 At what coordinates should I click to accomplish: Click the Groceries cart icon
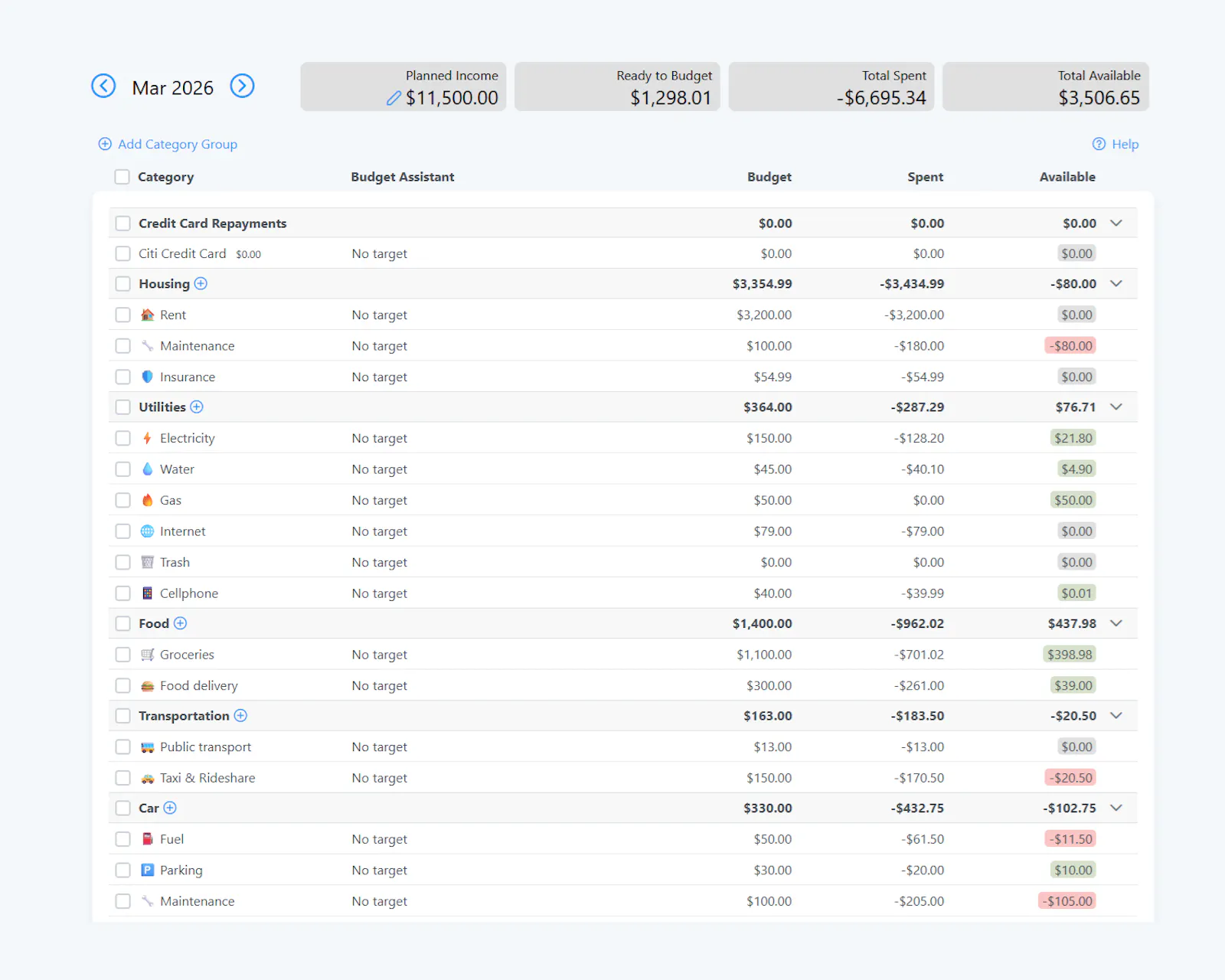point(148,655)
